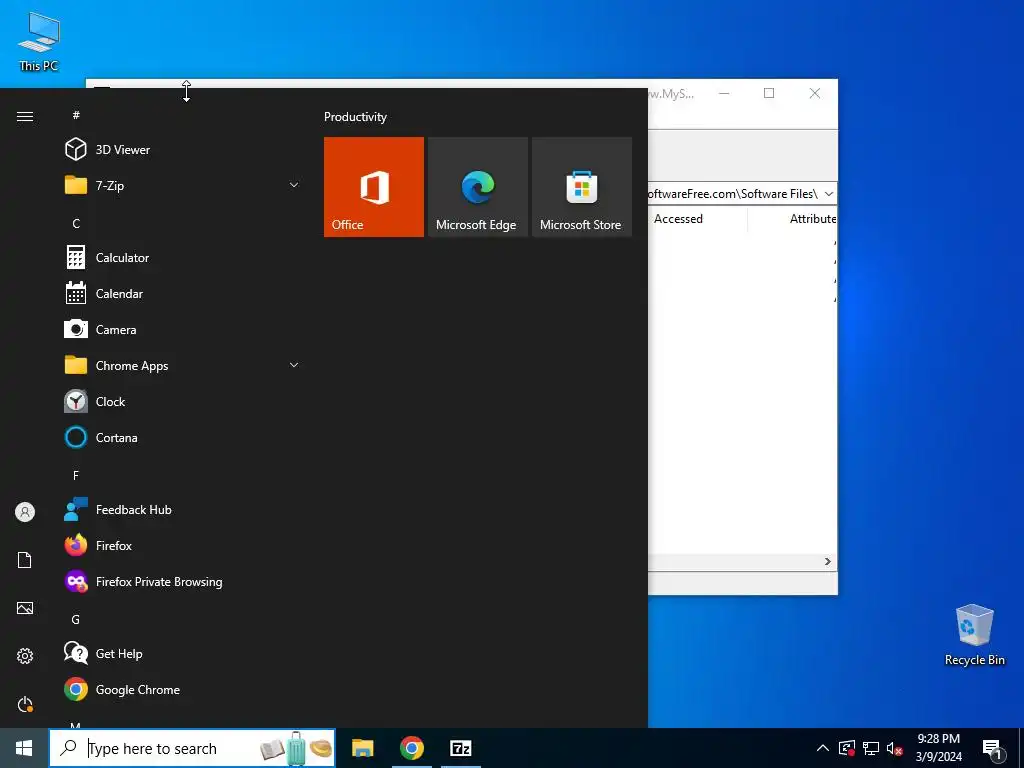Jump to the # letter heading

point(76,115)
